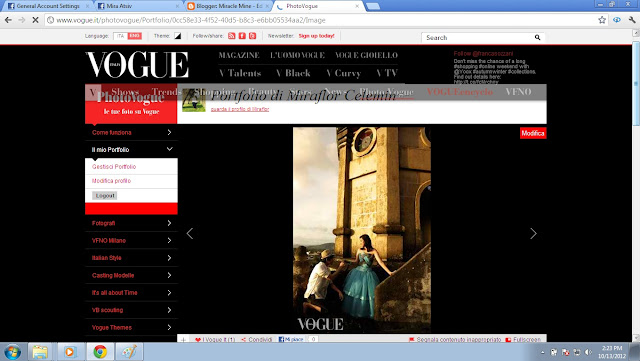
Task: Click the third red follow/share icon
Action: (x=253, y=36)
